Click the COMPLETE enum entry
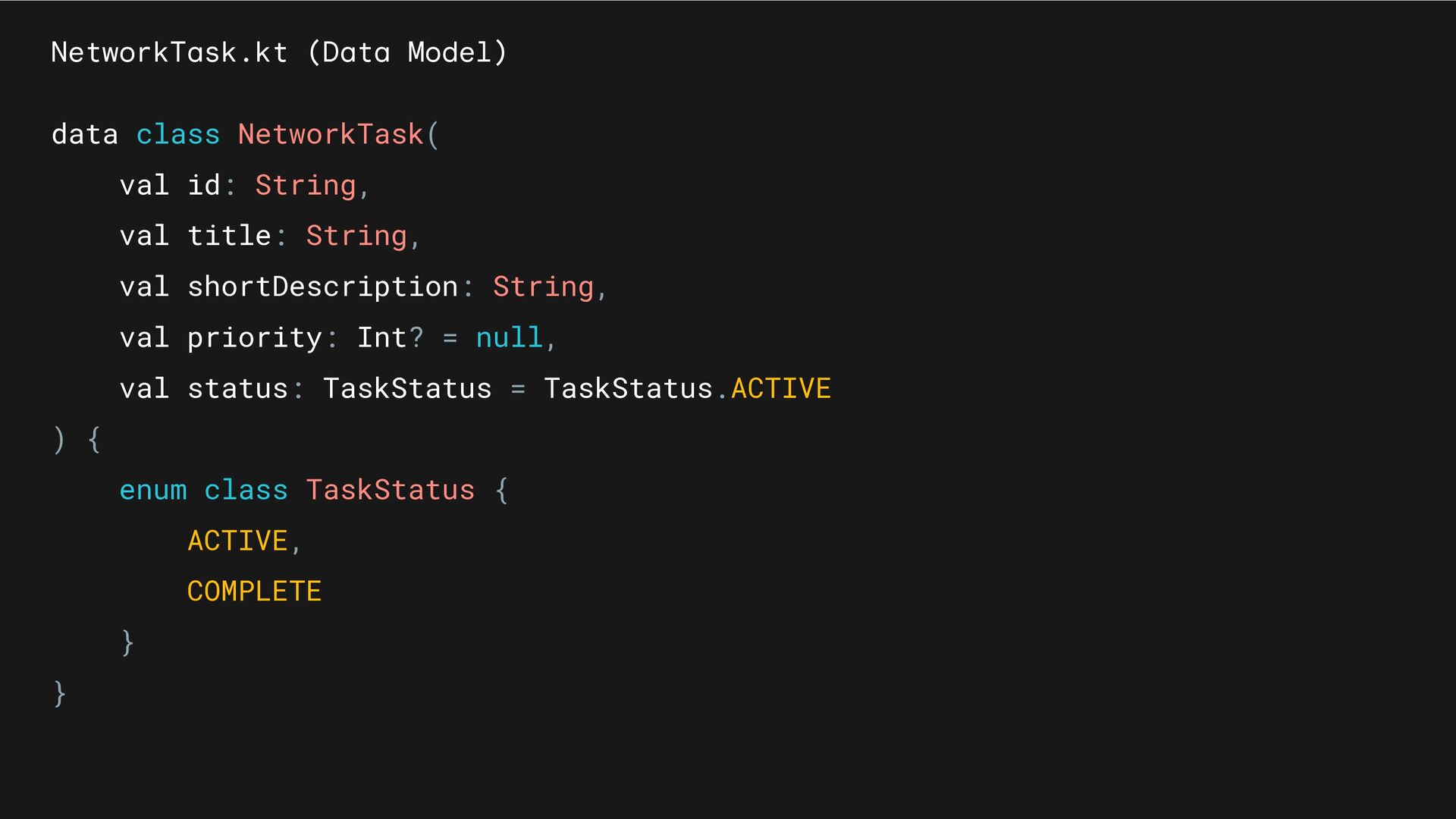 tap(255, 591)
